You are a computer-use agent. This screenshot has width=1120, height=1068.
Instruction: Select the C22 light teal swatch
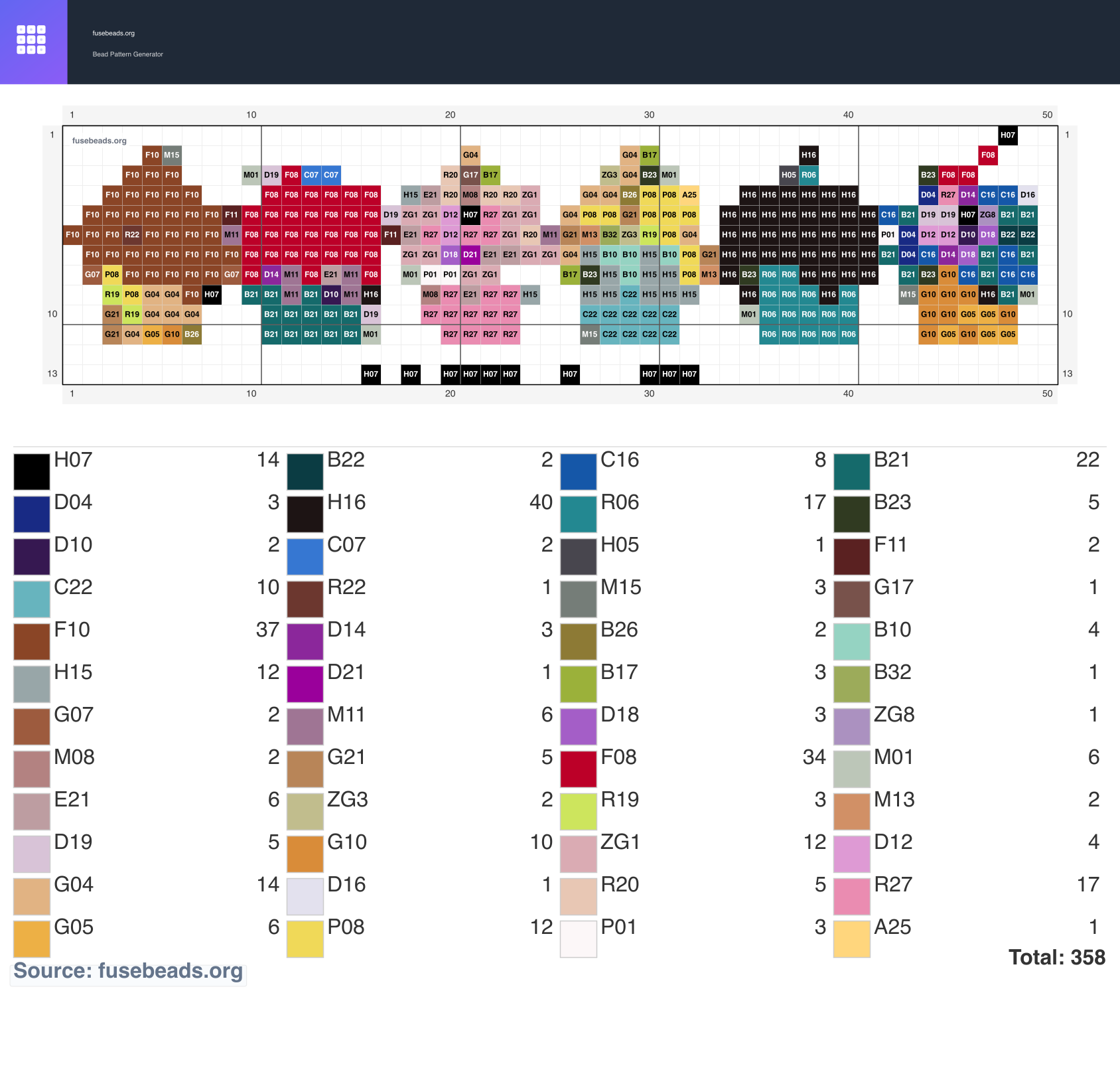pyautogui.click(x=32, y=599)
